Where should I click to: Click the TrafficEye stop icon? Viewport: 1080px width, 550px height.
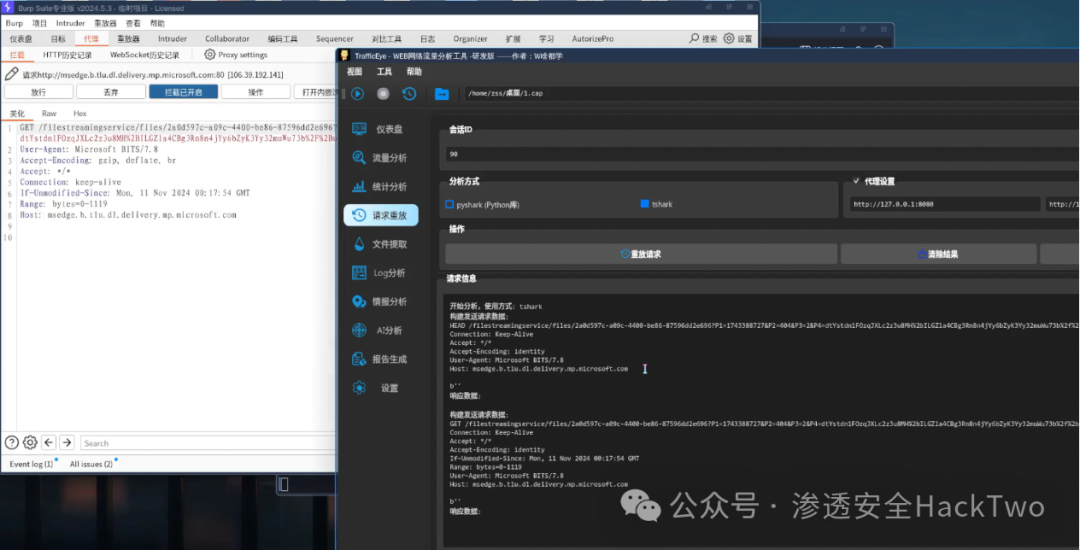383,94
